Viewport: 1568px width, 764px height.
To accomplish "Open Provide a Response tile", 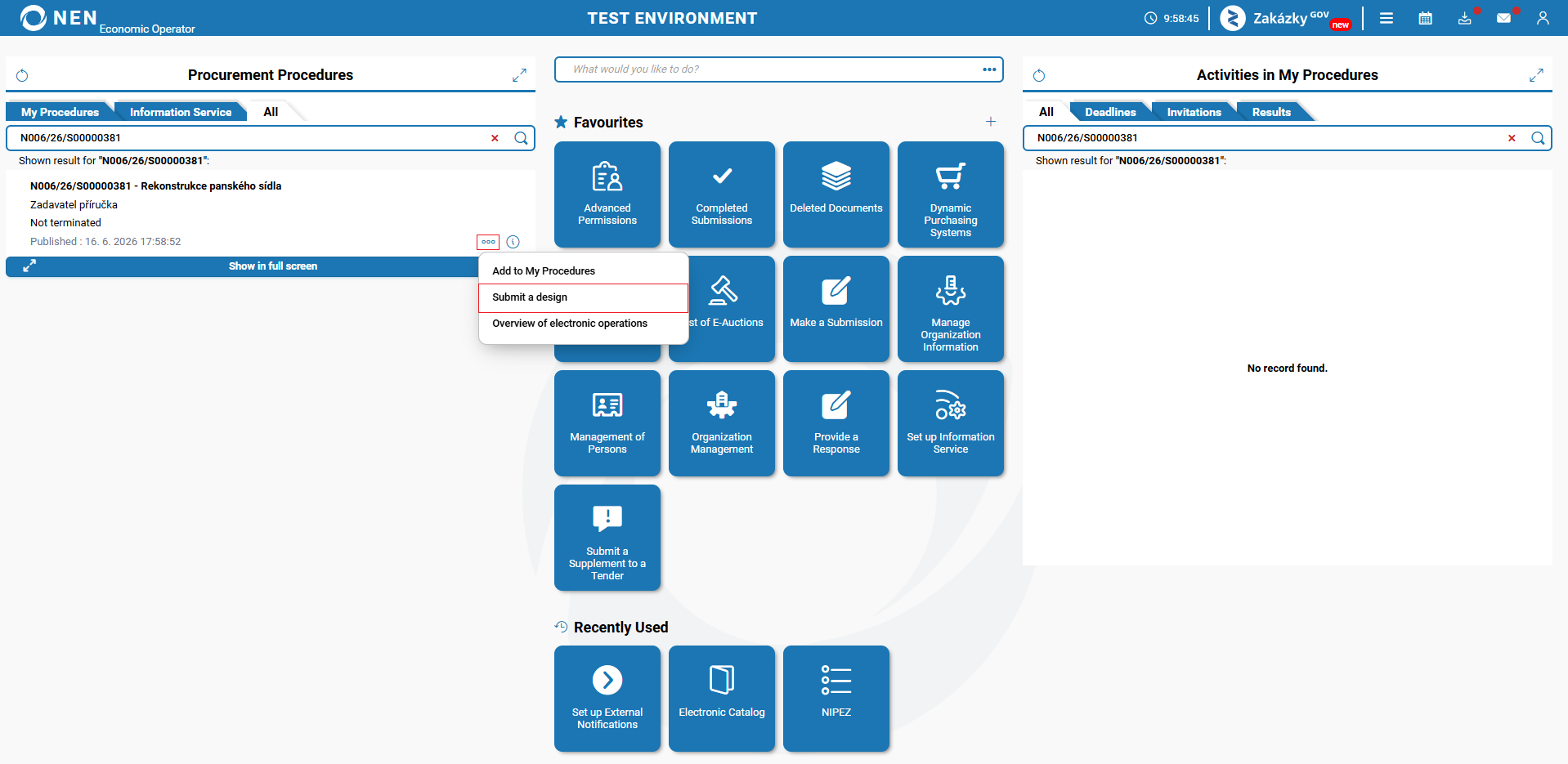I will (x=836, y=423).
